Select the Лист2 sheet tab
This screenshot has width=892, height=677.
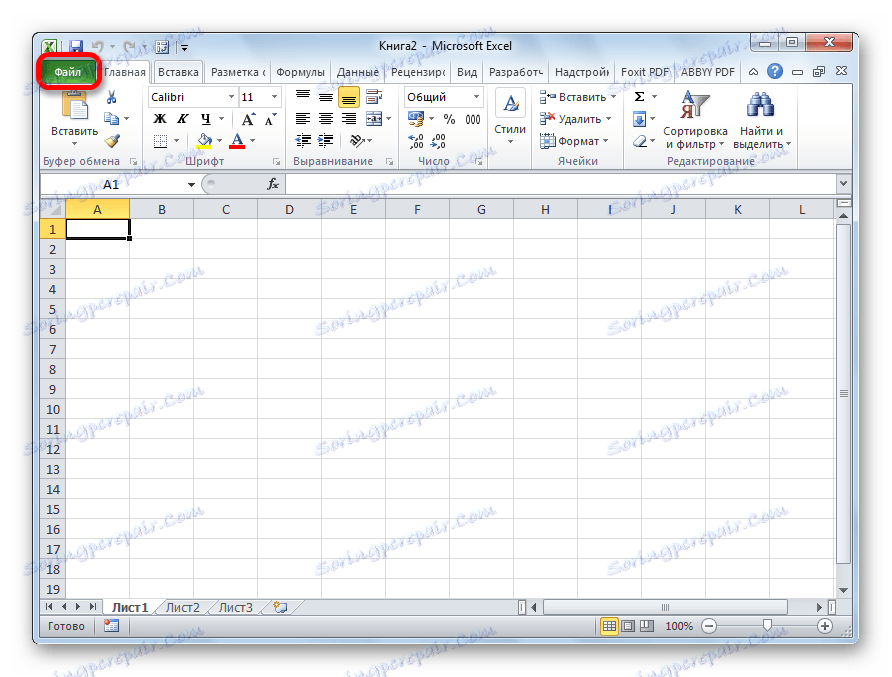182,606
